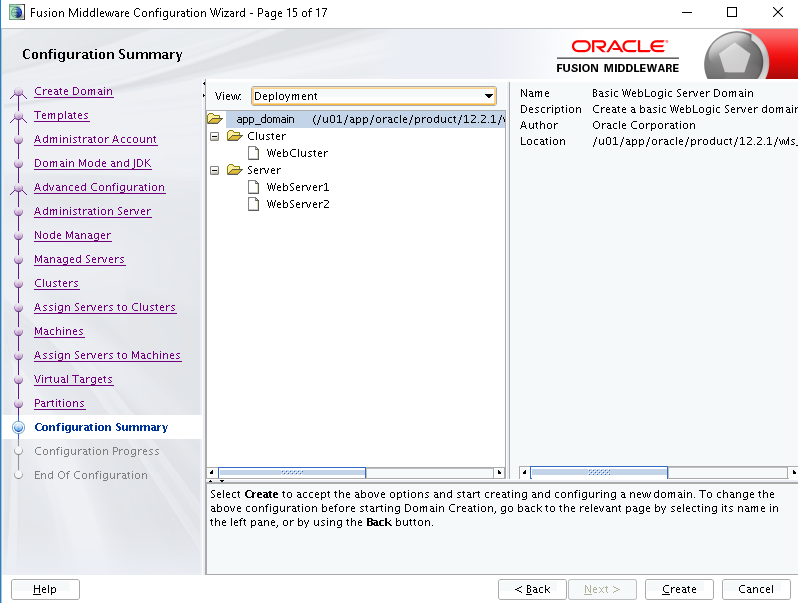Maximize the wizard window
Screen dimensions: 798x603
(732, 12)
